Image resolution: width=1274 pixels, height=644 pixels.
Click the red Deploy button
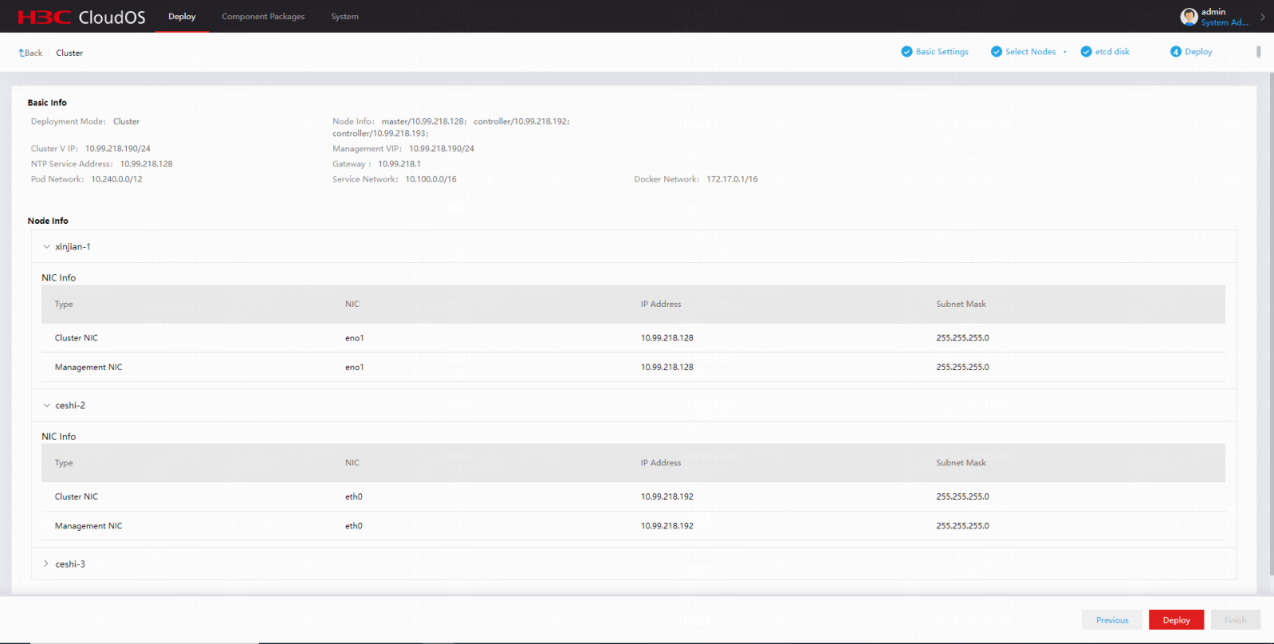[x=1176, y=620]
